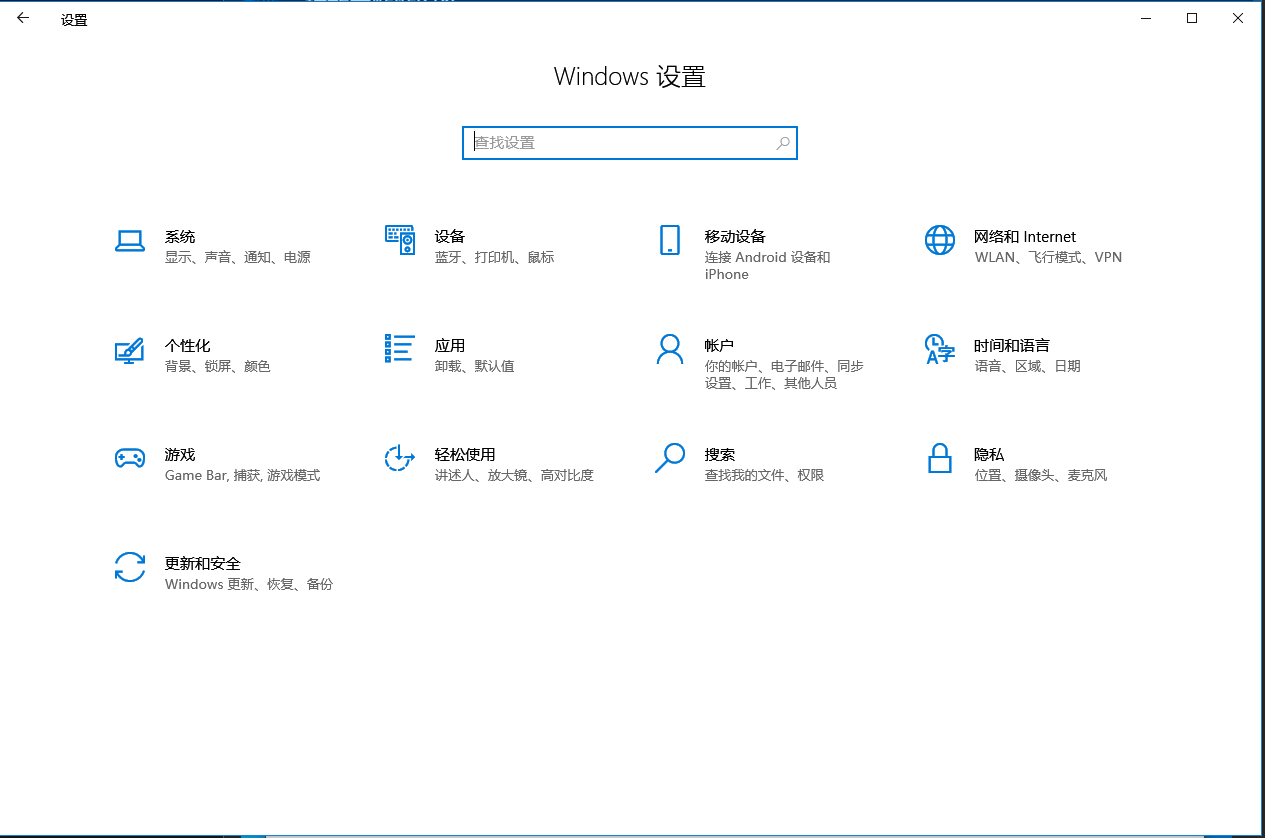Viewport: 1265px width, 838px height.
Task: Click the 系统 category title
Action: pos(180,237)
